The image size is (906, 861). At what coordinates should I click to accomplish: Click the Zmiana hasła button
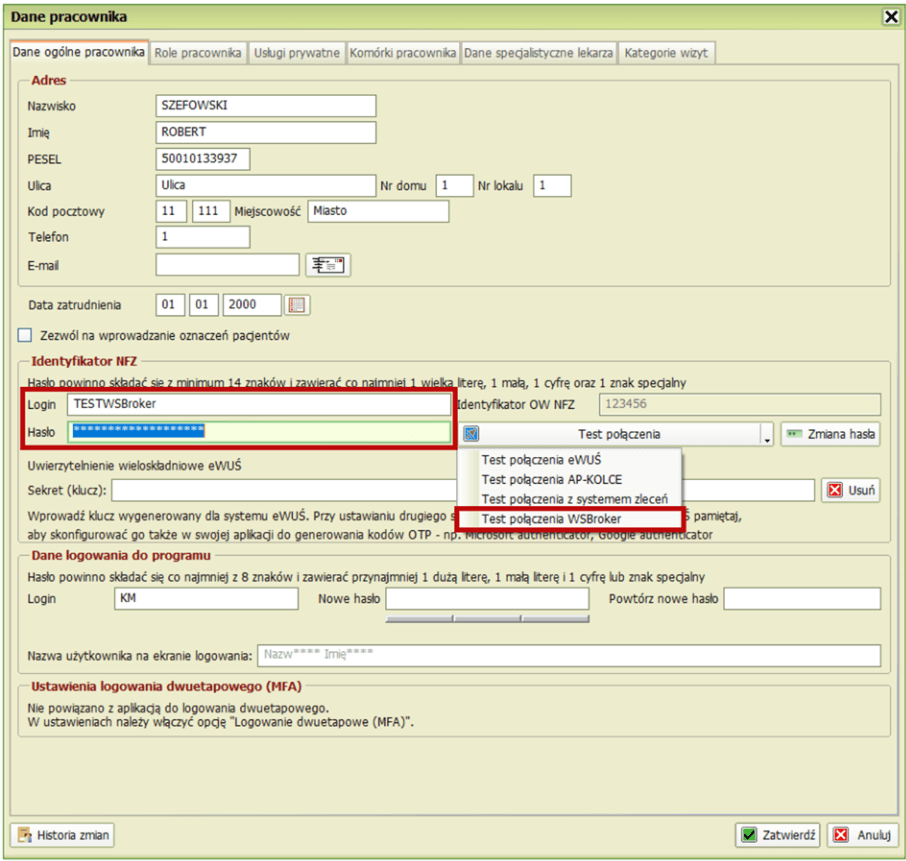coord(830,434)
